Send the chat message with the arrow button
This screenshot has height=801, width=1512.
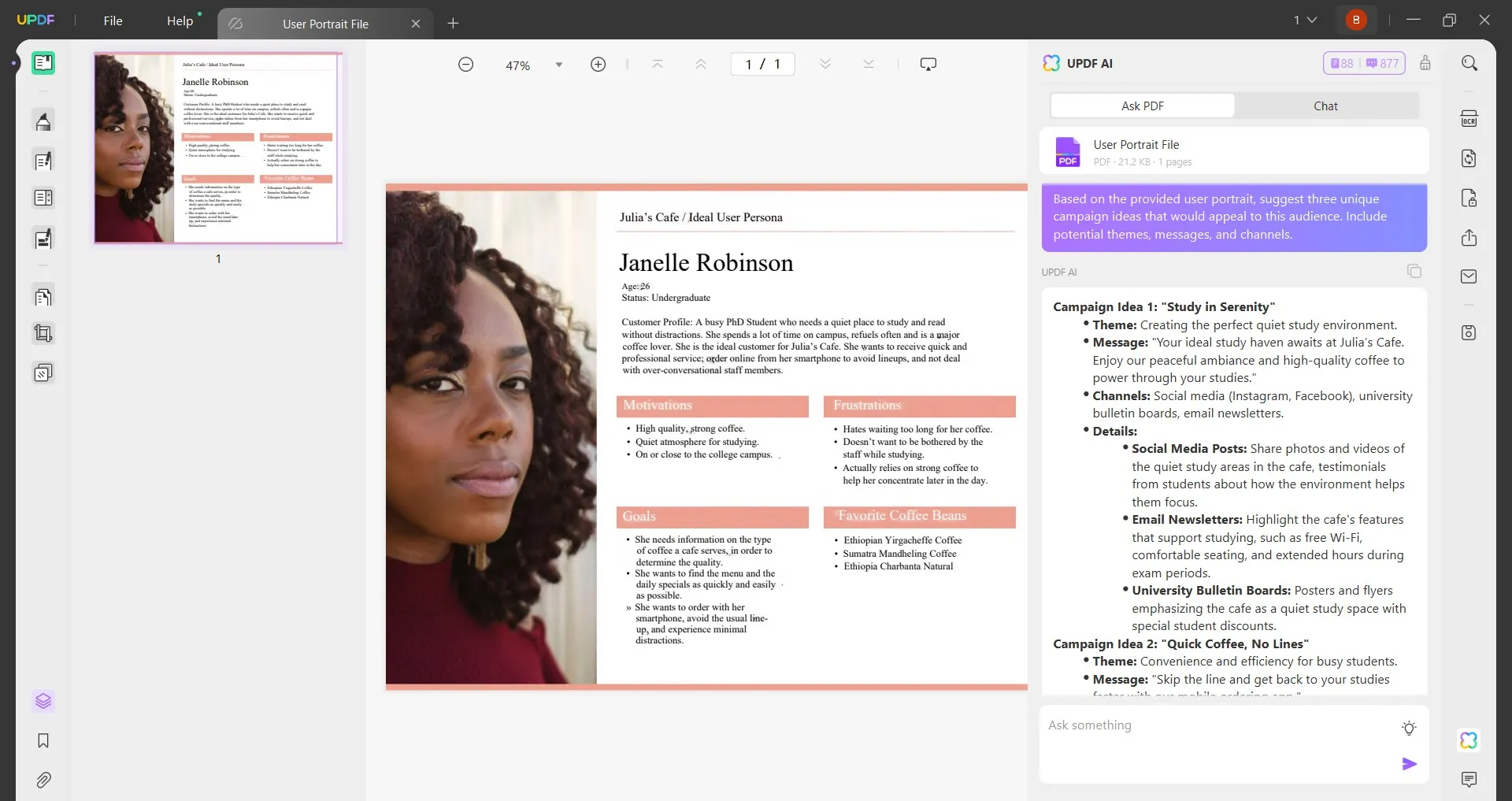point(1410,763)
